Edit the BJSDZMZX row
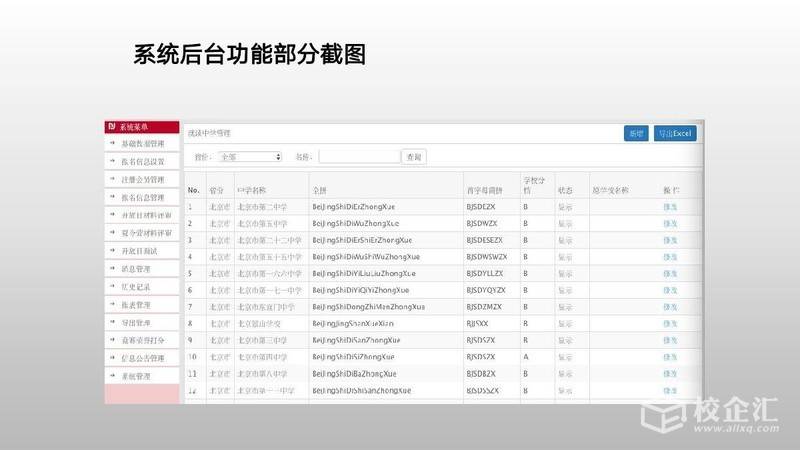The width and height of the screenshot is (800, 450). (670, 307)
